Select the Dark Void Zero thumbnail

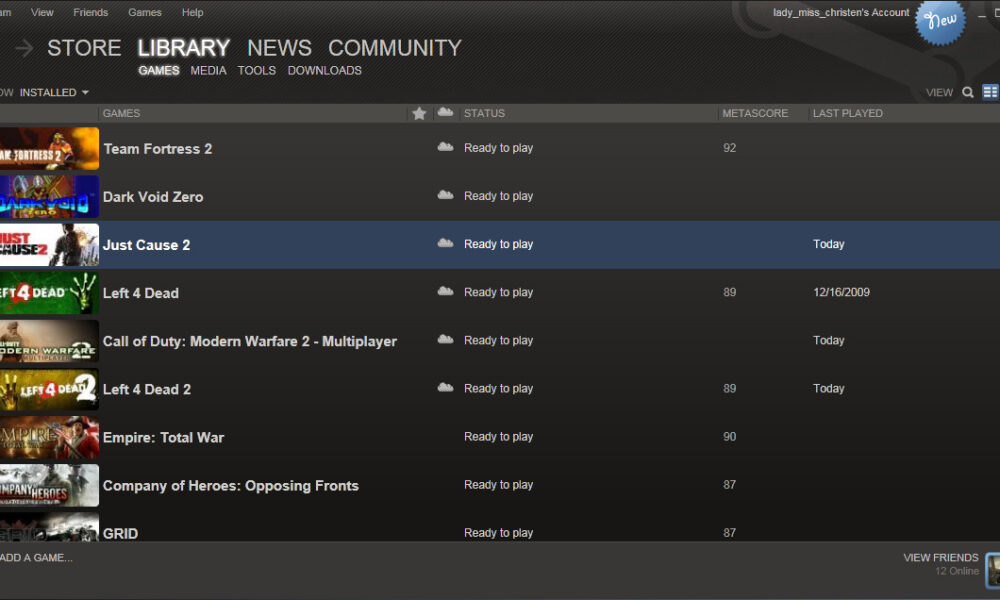click(x=49, y=196)
